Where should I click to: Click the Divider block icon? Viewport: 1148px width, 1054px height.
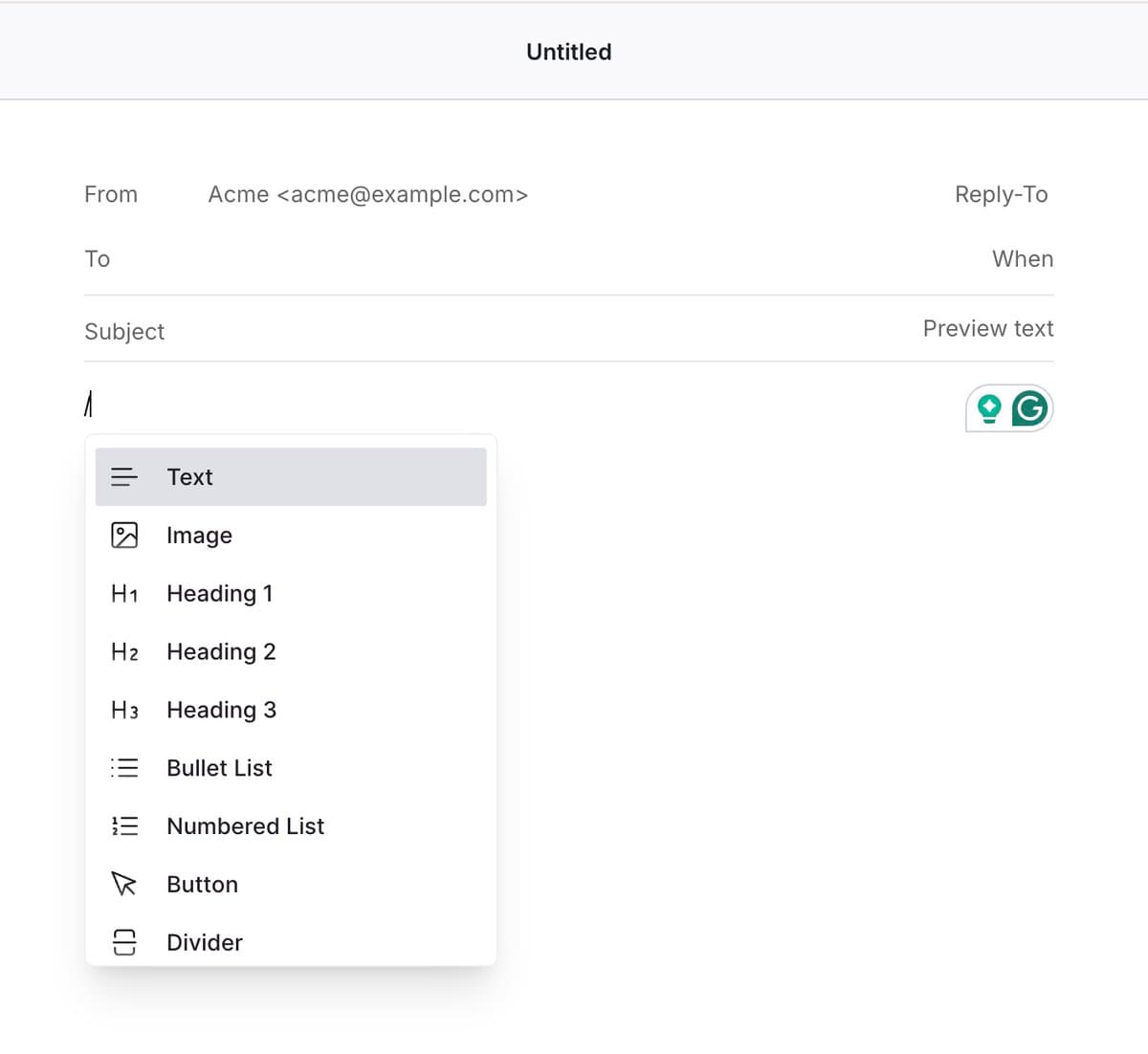pos(124,942)
